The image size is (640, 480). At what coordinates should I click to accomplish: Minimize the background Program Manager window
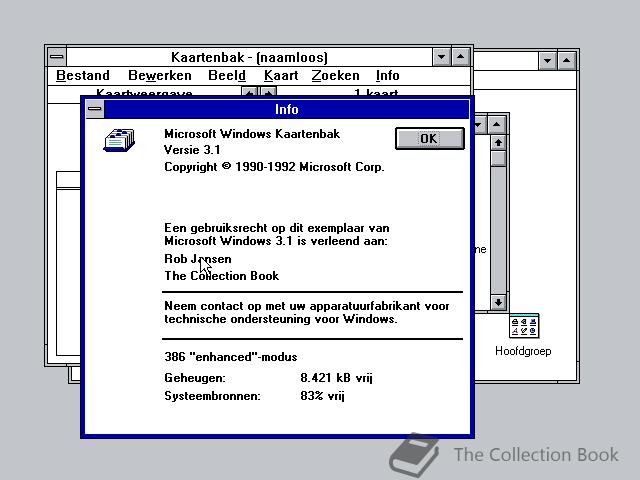point(547,61)
